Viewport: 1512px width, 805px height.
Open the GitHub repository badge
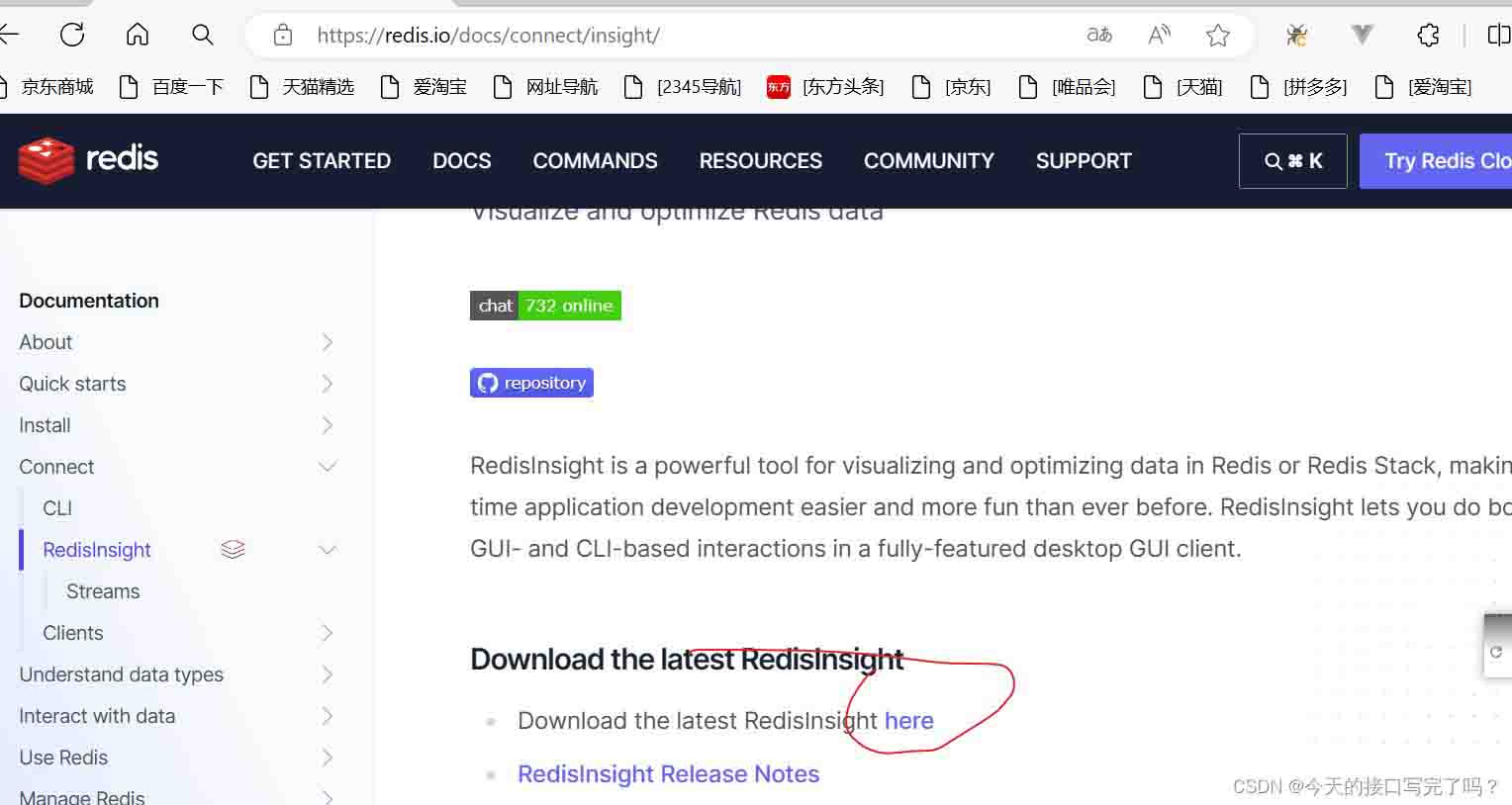[531, 383]
